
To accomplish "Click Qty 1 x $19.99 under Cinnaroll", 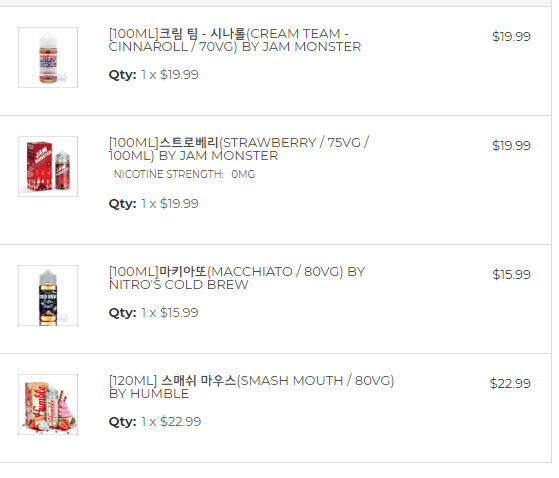I will coord(153,75).
